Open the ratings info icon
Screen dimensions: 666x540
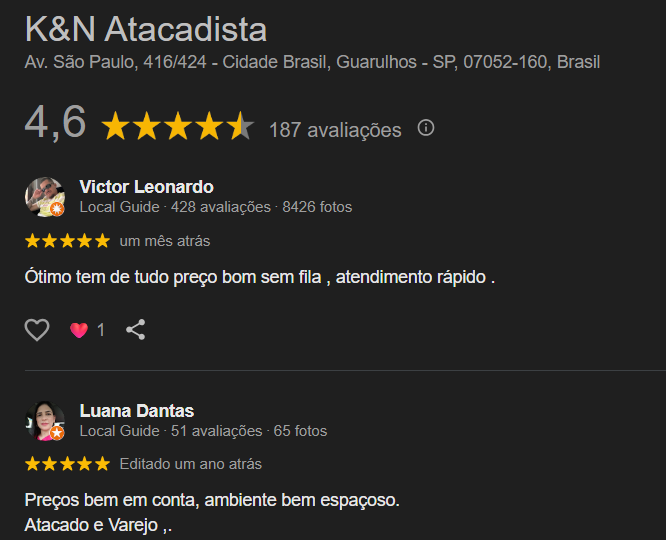426,127
